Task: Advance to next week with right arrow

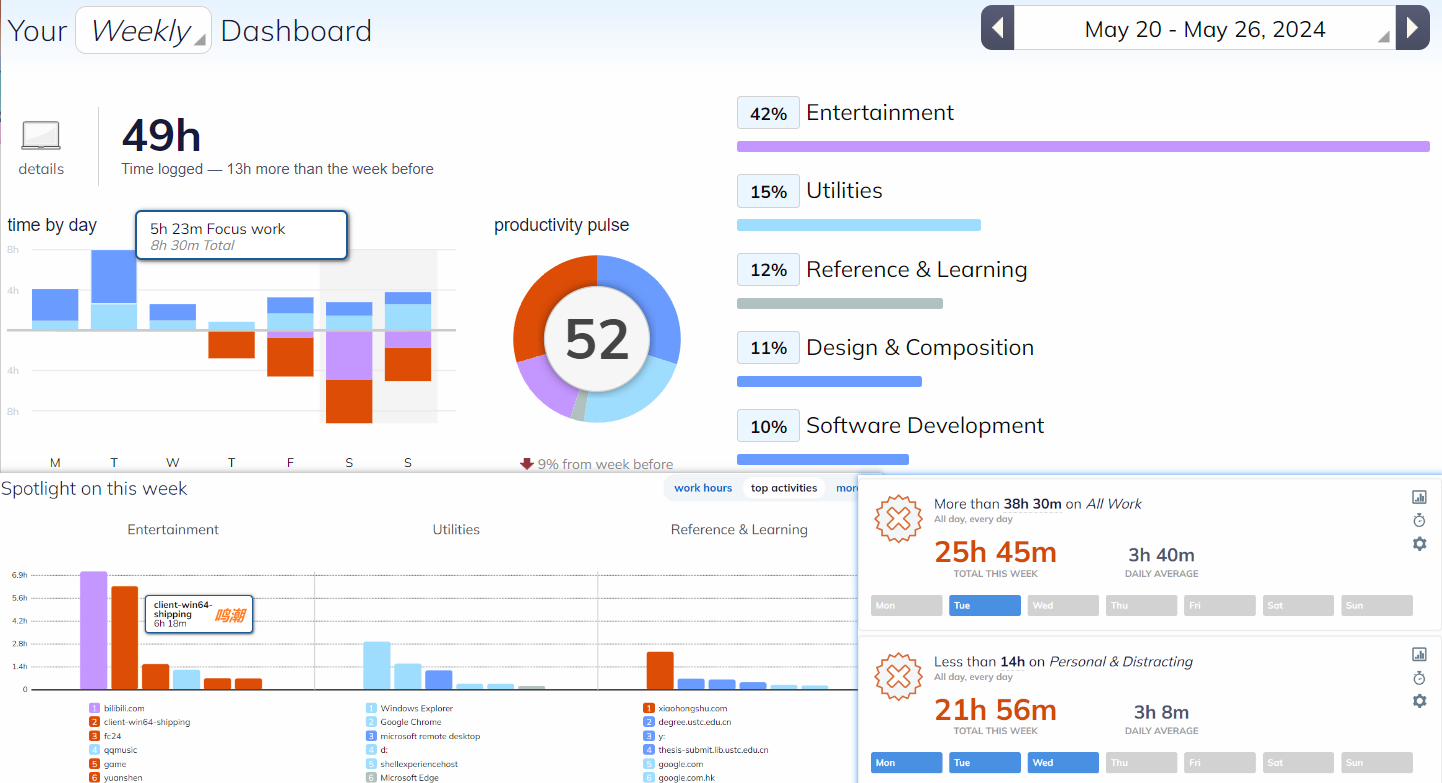Action: (1411, 28)
